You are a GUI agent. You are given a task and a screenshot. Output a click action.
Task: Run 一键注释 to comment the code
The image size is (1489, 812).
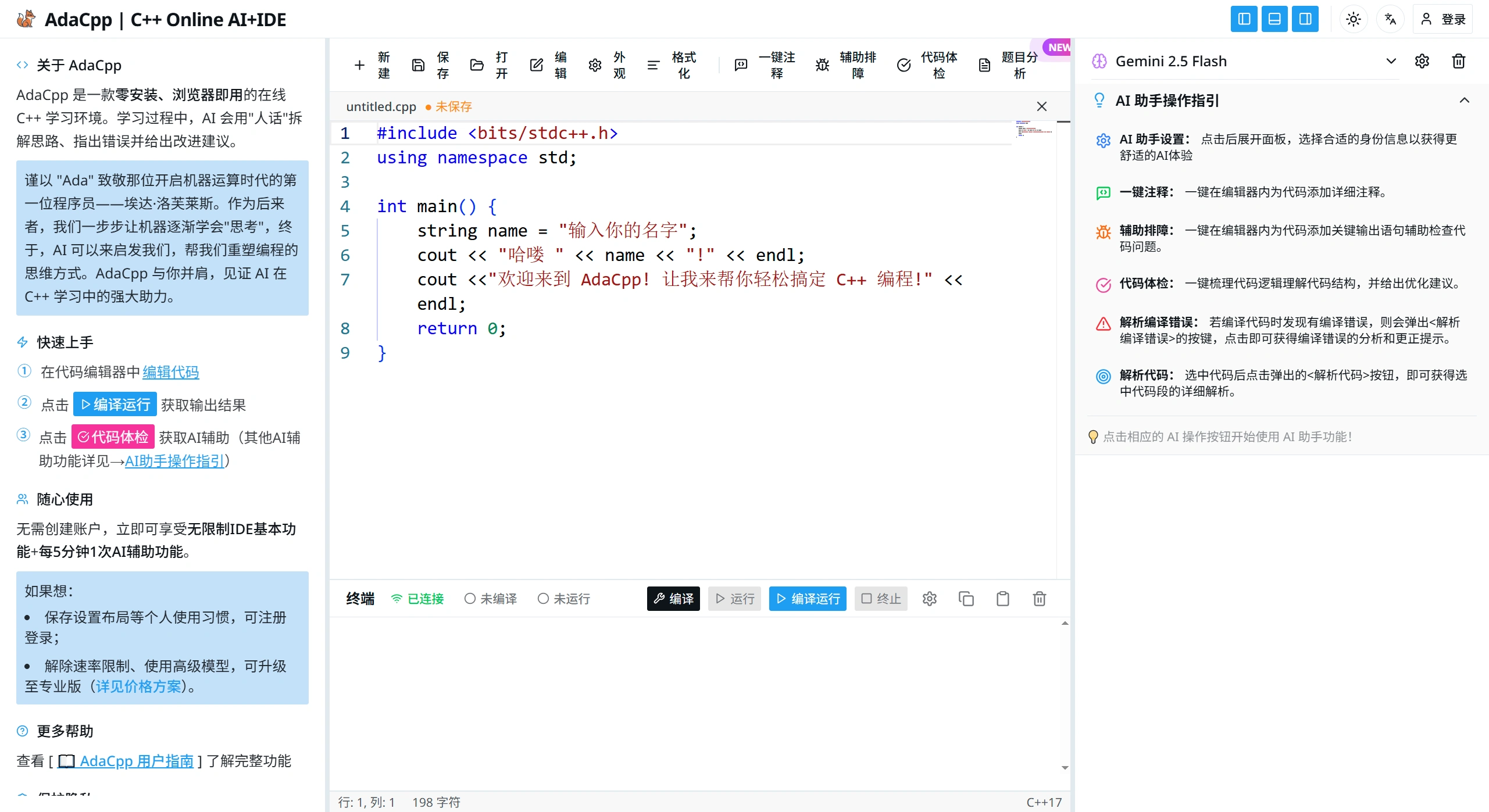click(x=763, y=65)
